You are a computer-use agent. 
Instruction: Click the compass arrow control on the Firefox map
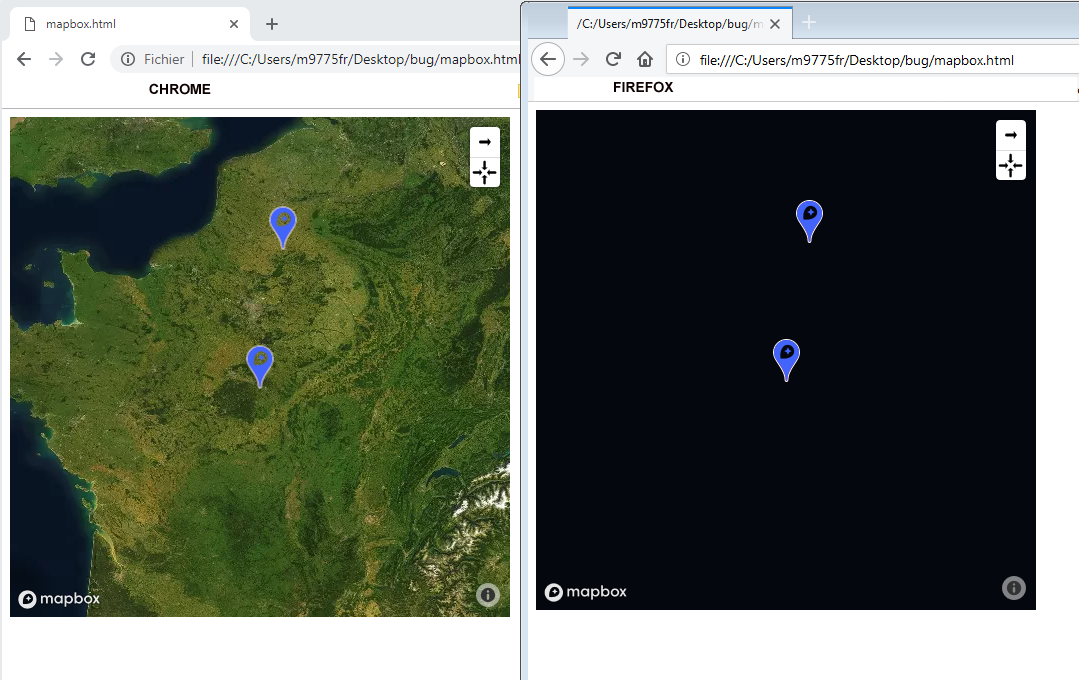point(1010,134)
